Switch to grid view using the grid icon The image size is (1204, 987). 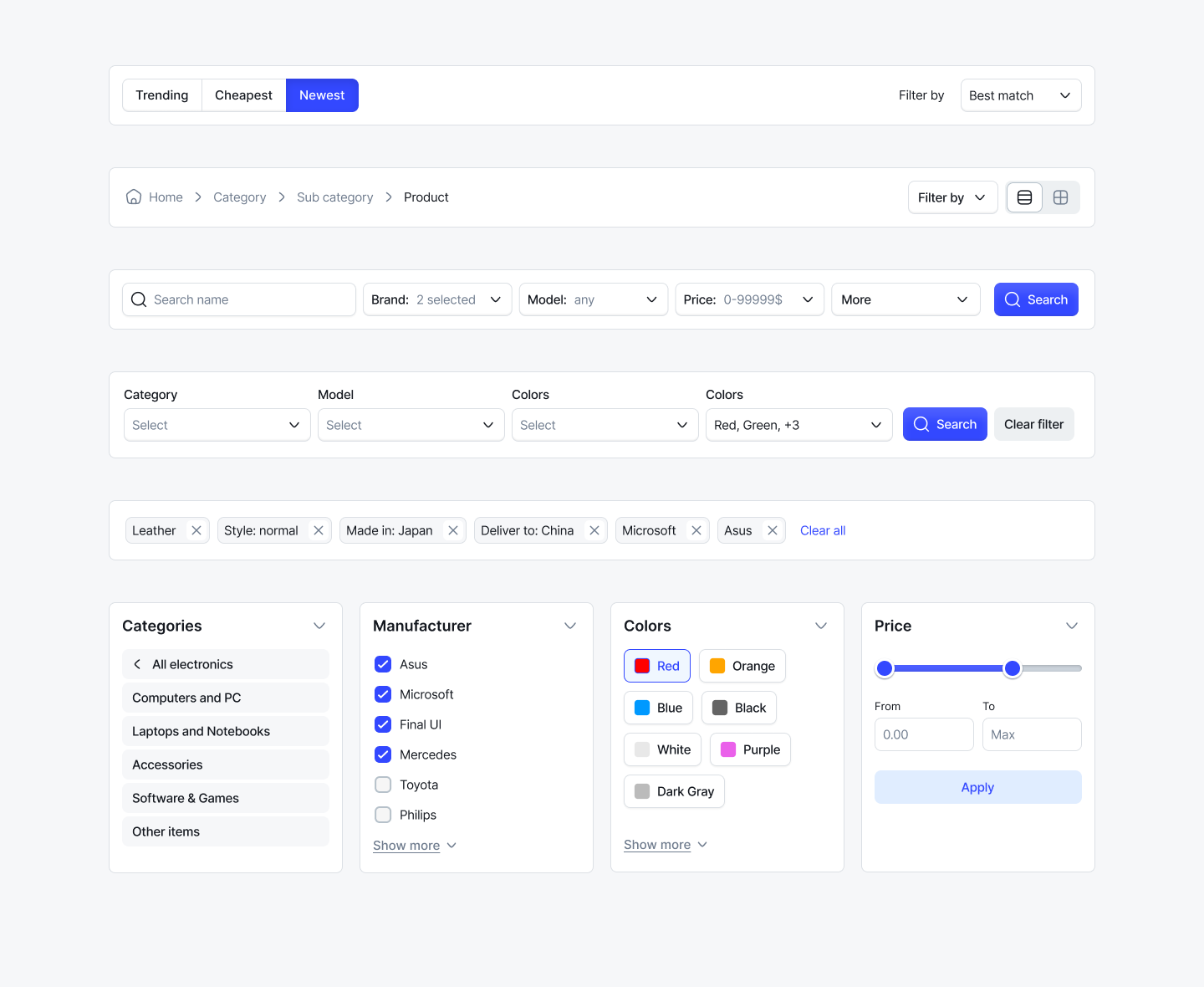tap(1061, 197)
